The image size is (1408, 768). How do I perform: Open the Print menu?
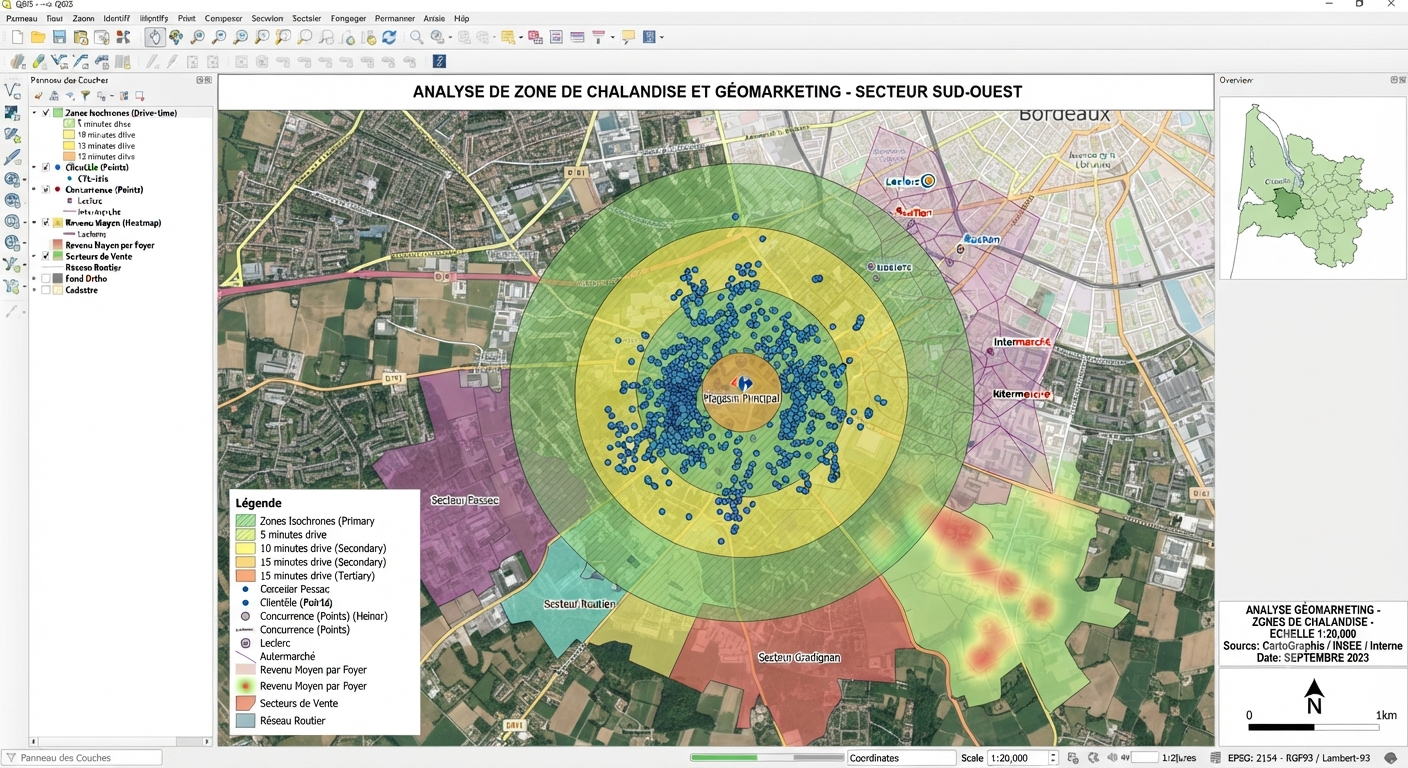click(x=186, y=18)
